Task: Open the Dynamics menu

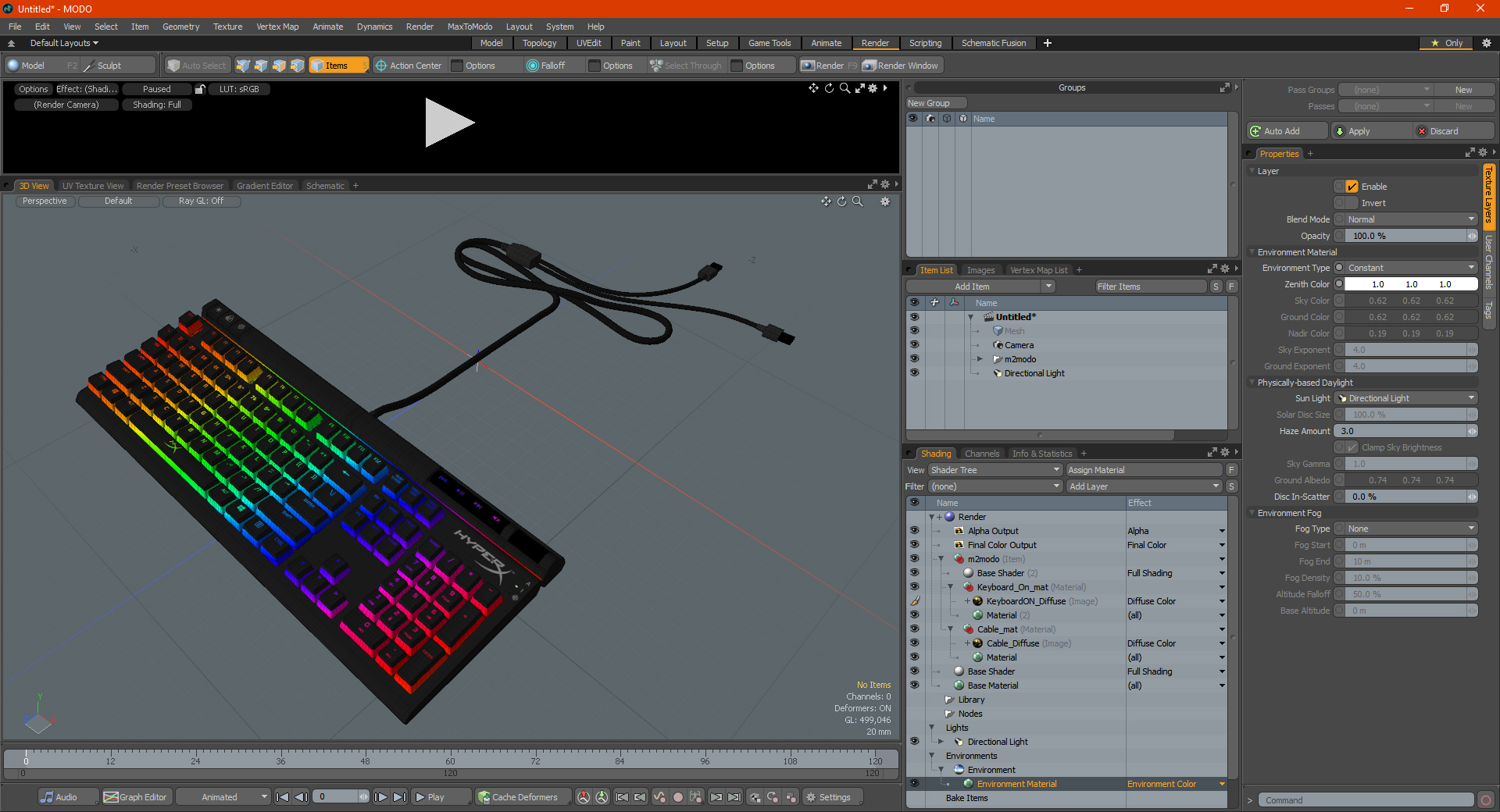Action: pos(374,27)
